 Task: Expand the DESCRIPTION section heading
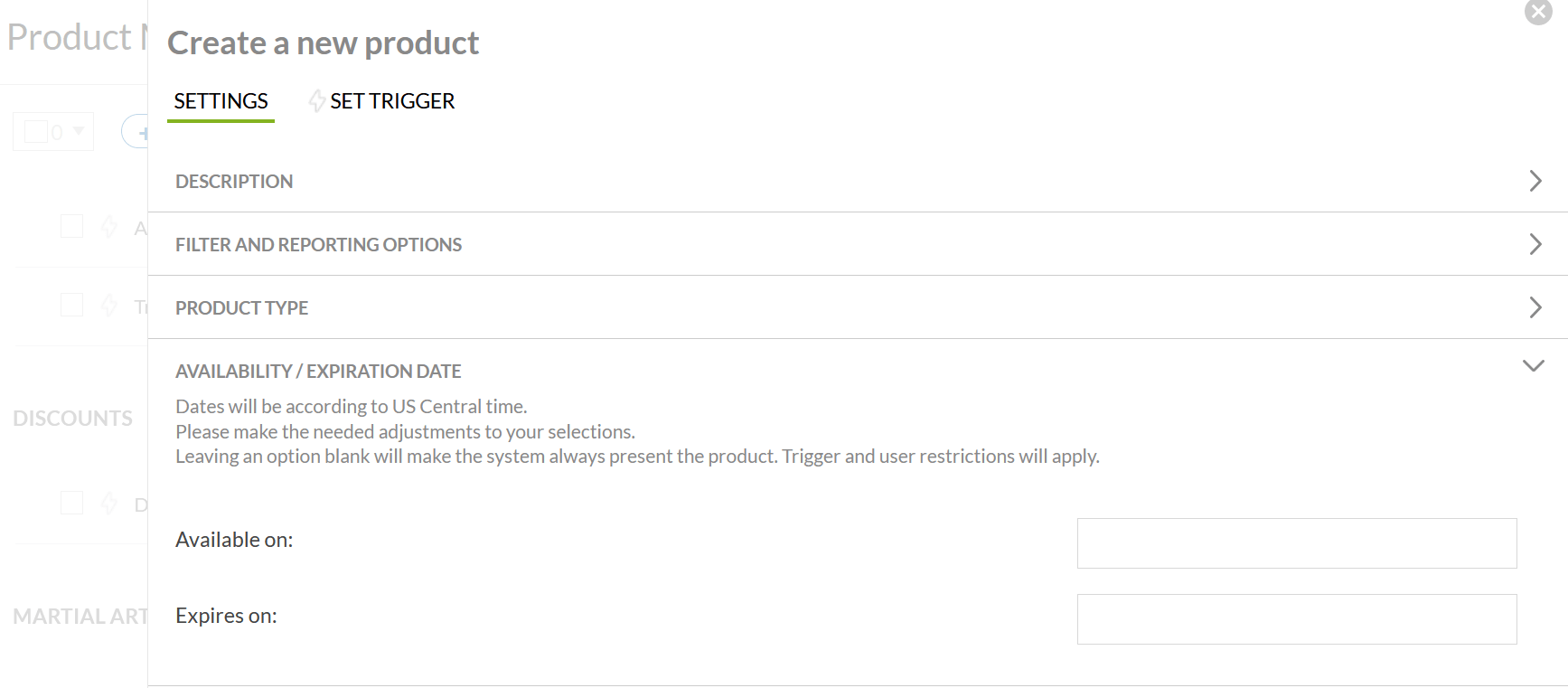234,181
